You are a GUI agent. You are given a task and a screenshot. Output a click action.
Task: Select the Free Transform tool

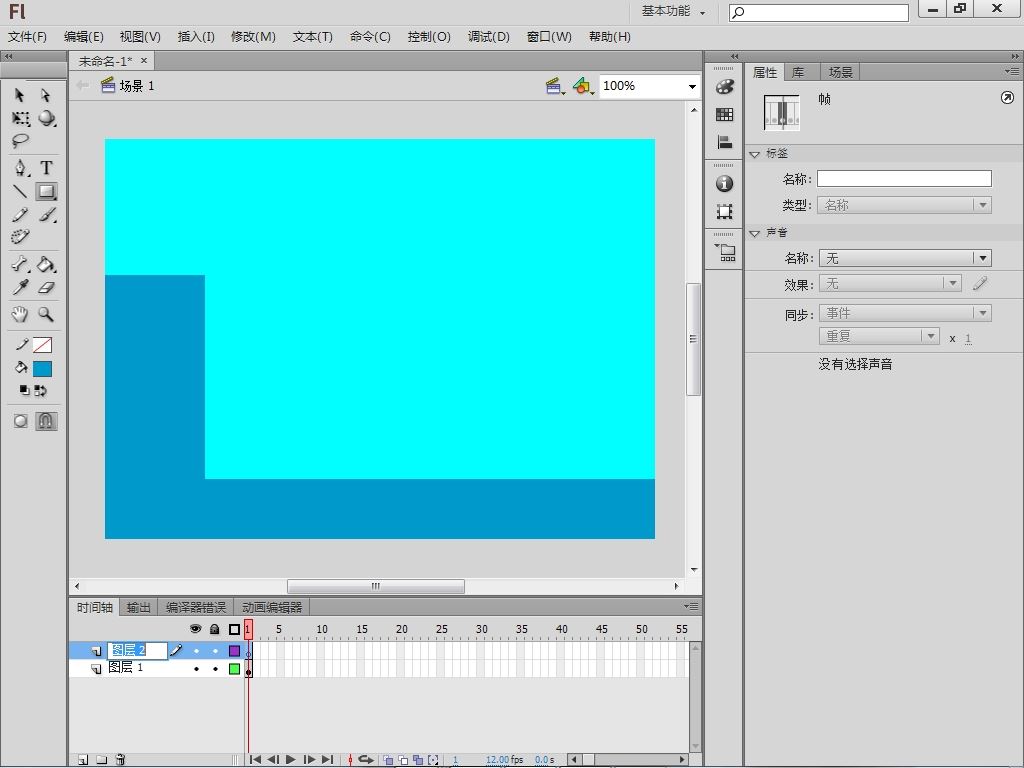coord(20,118)
